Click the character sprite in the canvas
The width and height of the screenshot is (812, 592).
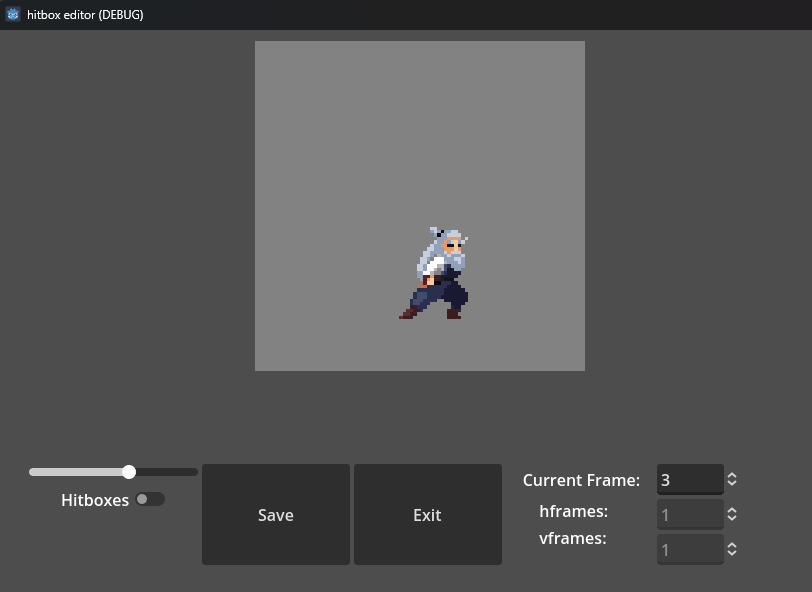click(434, 273)
